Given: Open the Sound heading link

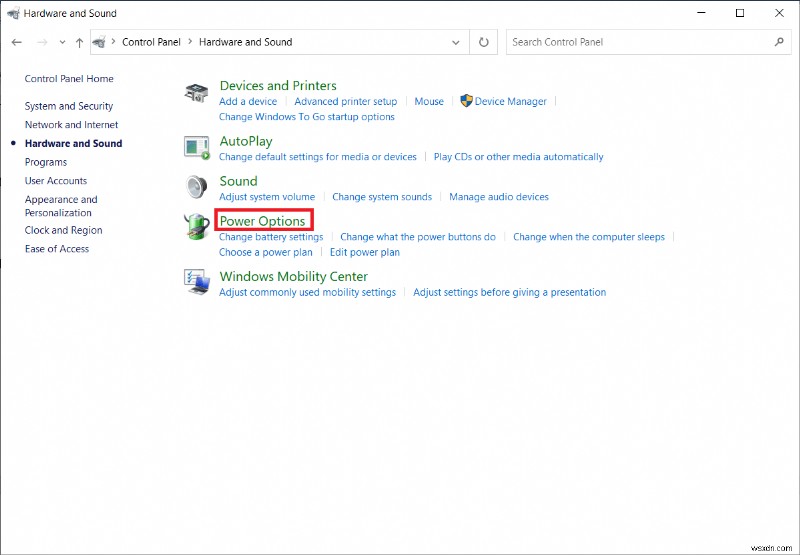Looking at the screenshot, I should coord(238,181).
